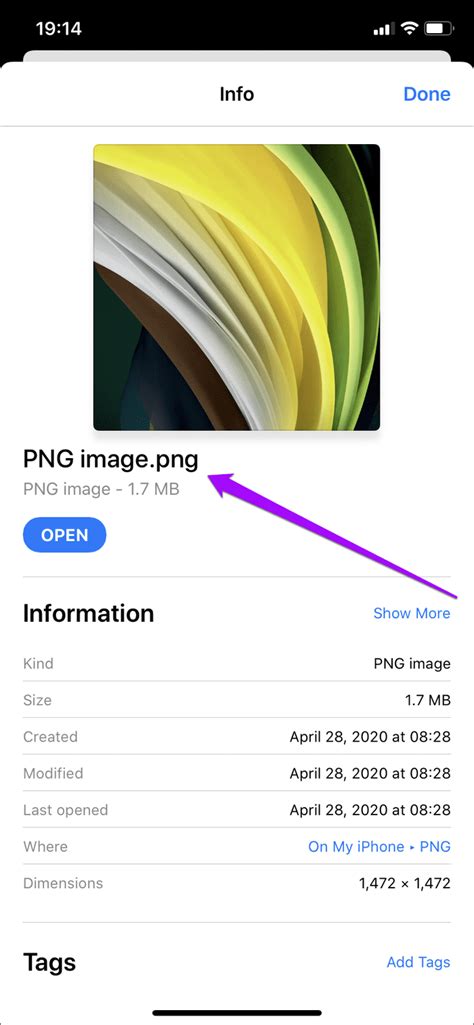Select the Kind row showing PNG image
This screenshot has height=1025, width=474.
click(x=237, y=664)
